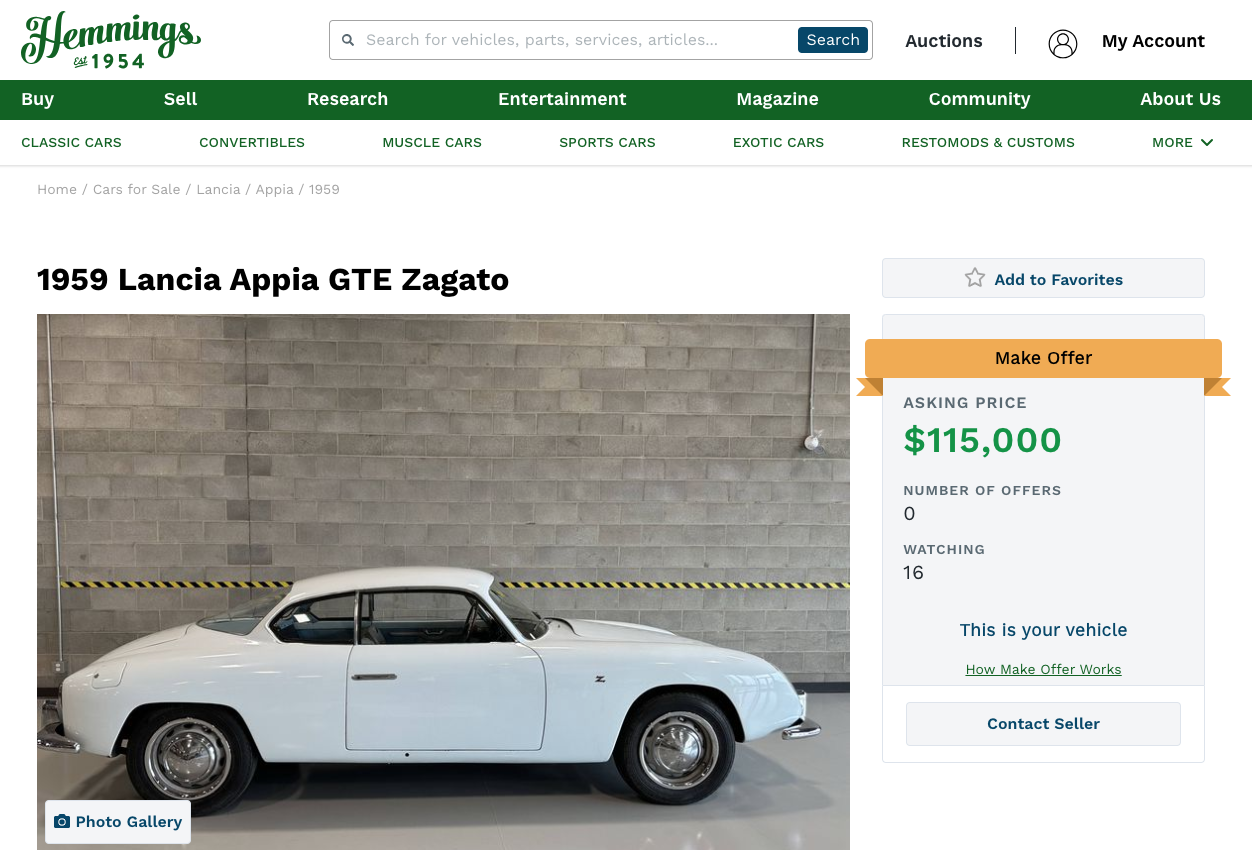Open the Buy menu
The width and height of the screenshot is (1252, 850).
click(x=38, y=99)
